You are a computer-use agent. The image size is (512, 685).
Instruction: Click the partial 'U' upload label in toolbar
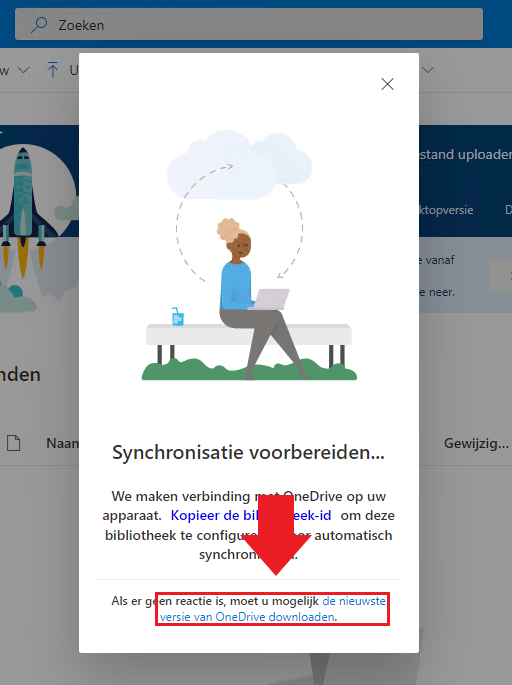(x=74, y=70)
